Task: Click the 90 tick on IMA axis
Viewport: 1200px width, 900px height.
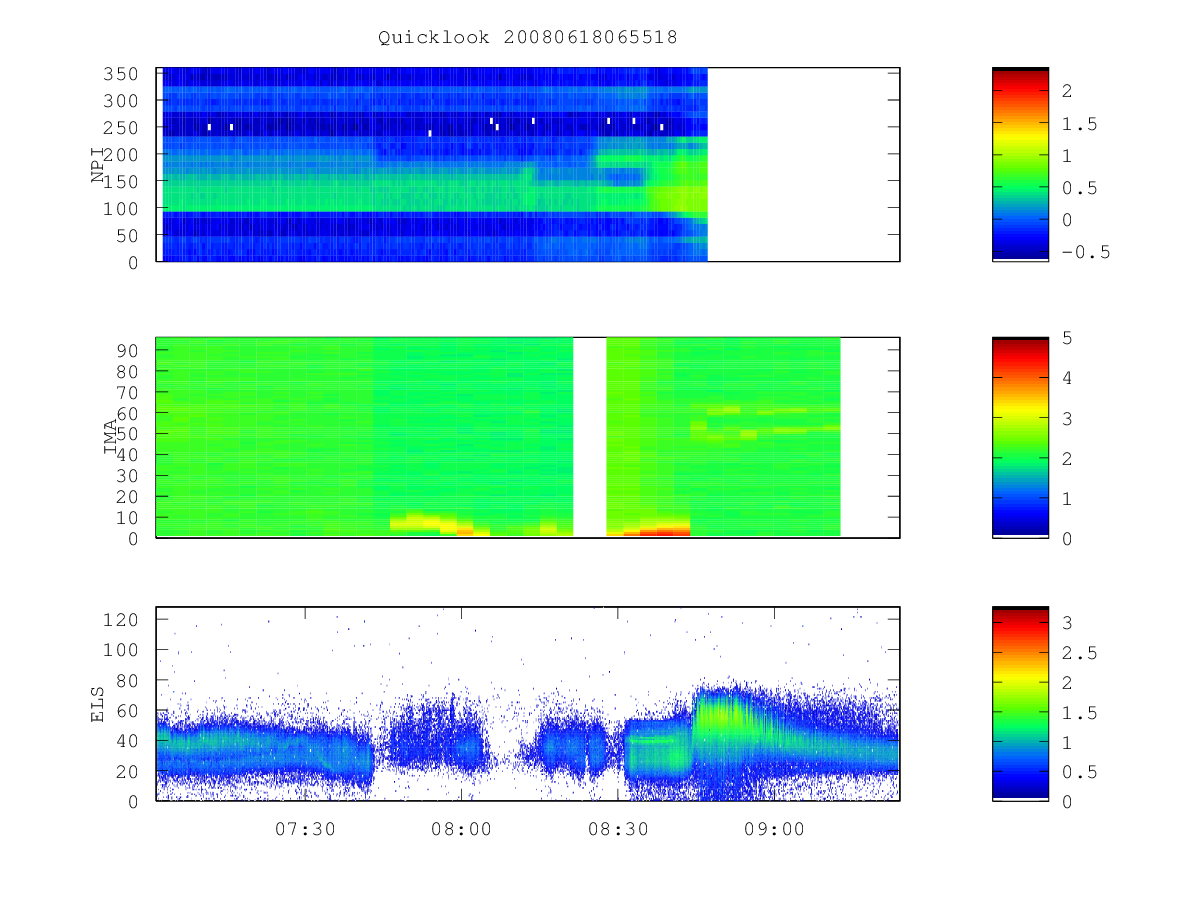Action: coord(127,350)
